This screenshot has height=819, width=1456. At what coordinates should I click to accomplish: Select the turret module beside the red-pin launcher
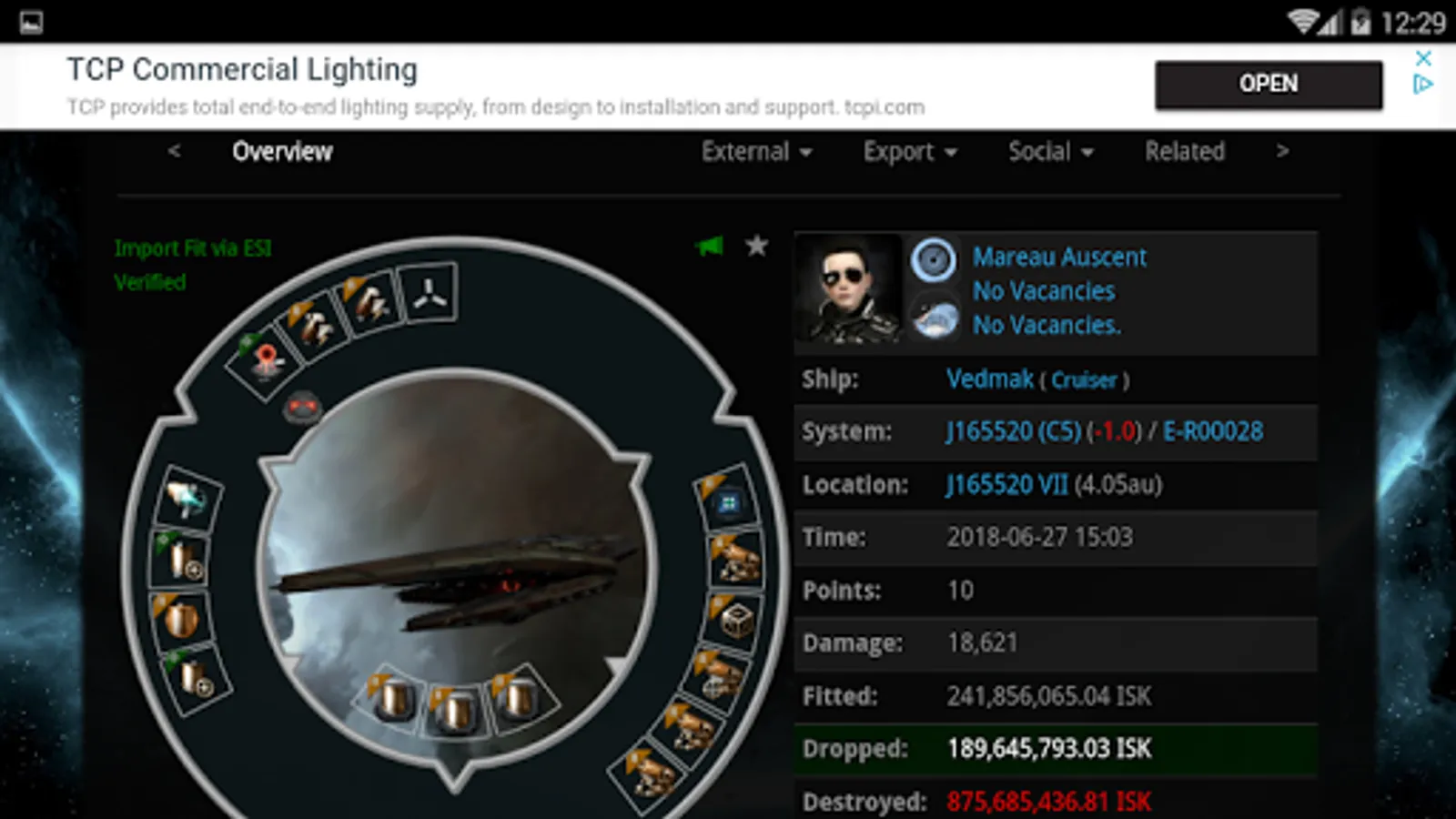[315, 324]
